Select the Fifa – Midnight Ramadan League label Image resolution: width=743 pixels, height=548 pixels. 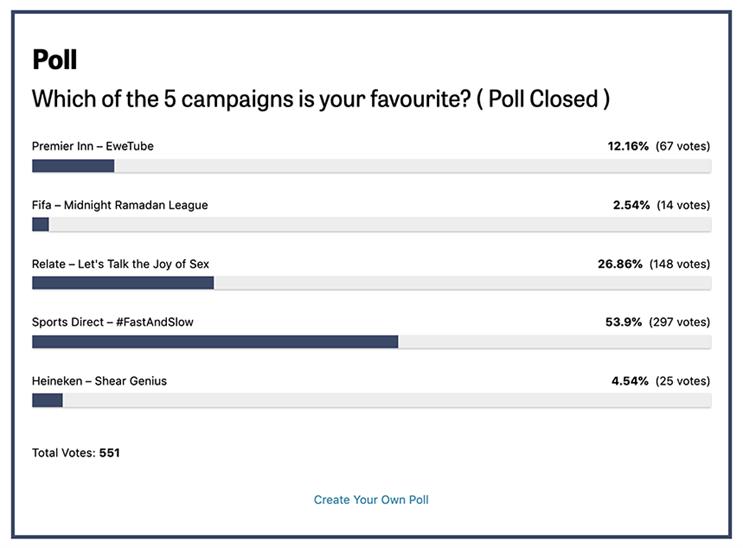(120, 205)
